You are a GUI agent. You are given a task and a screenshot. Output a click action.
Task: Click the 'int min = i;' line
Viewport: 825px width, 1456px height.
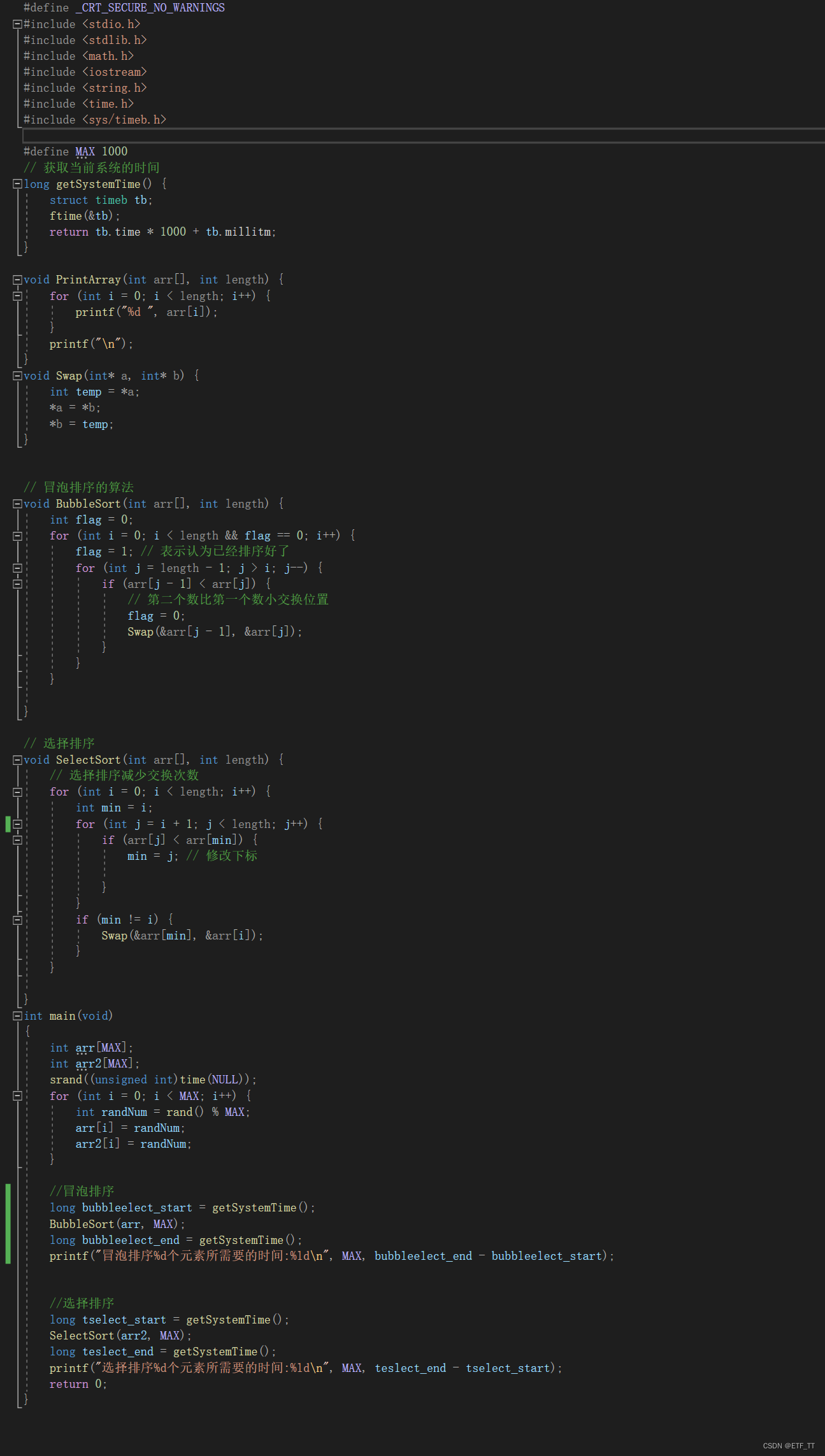pos(114,808)
